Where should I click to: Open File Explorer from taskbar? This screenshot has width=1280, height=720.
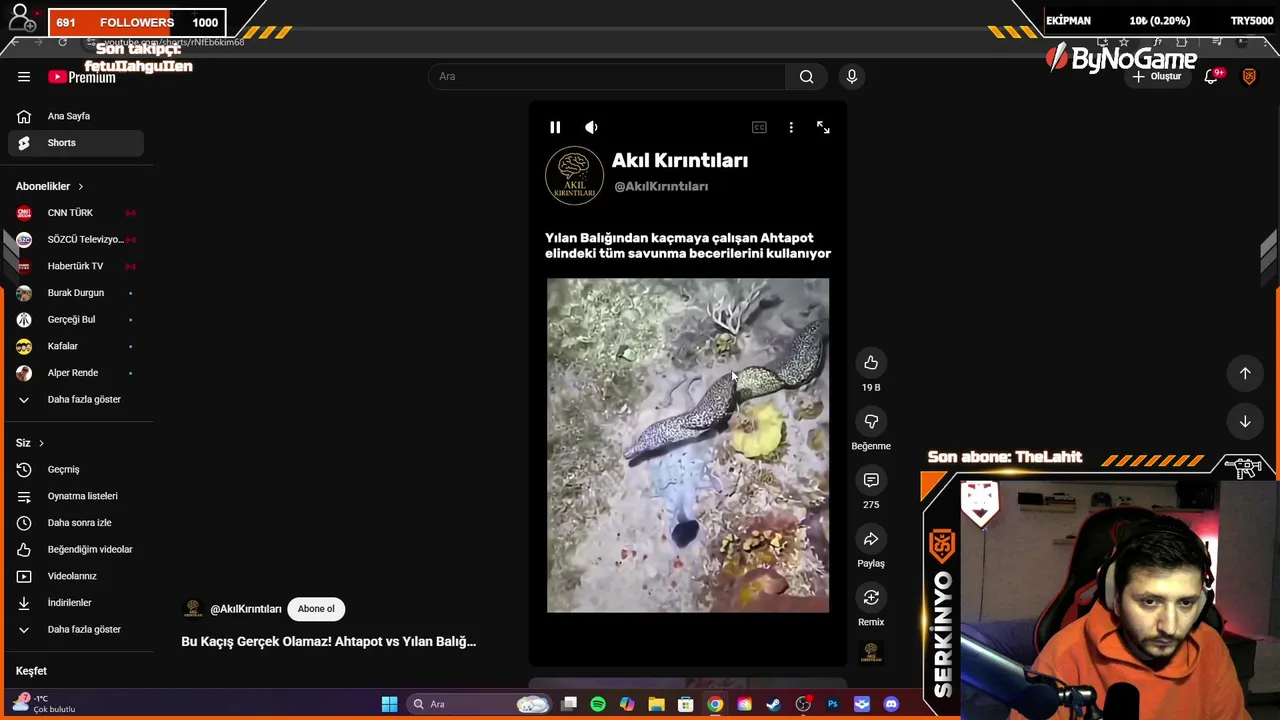[656, 704]
